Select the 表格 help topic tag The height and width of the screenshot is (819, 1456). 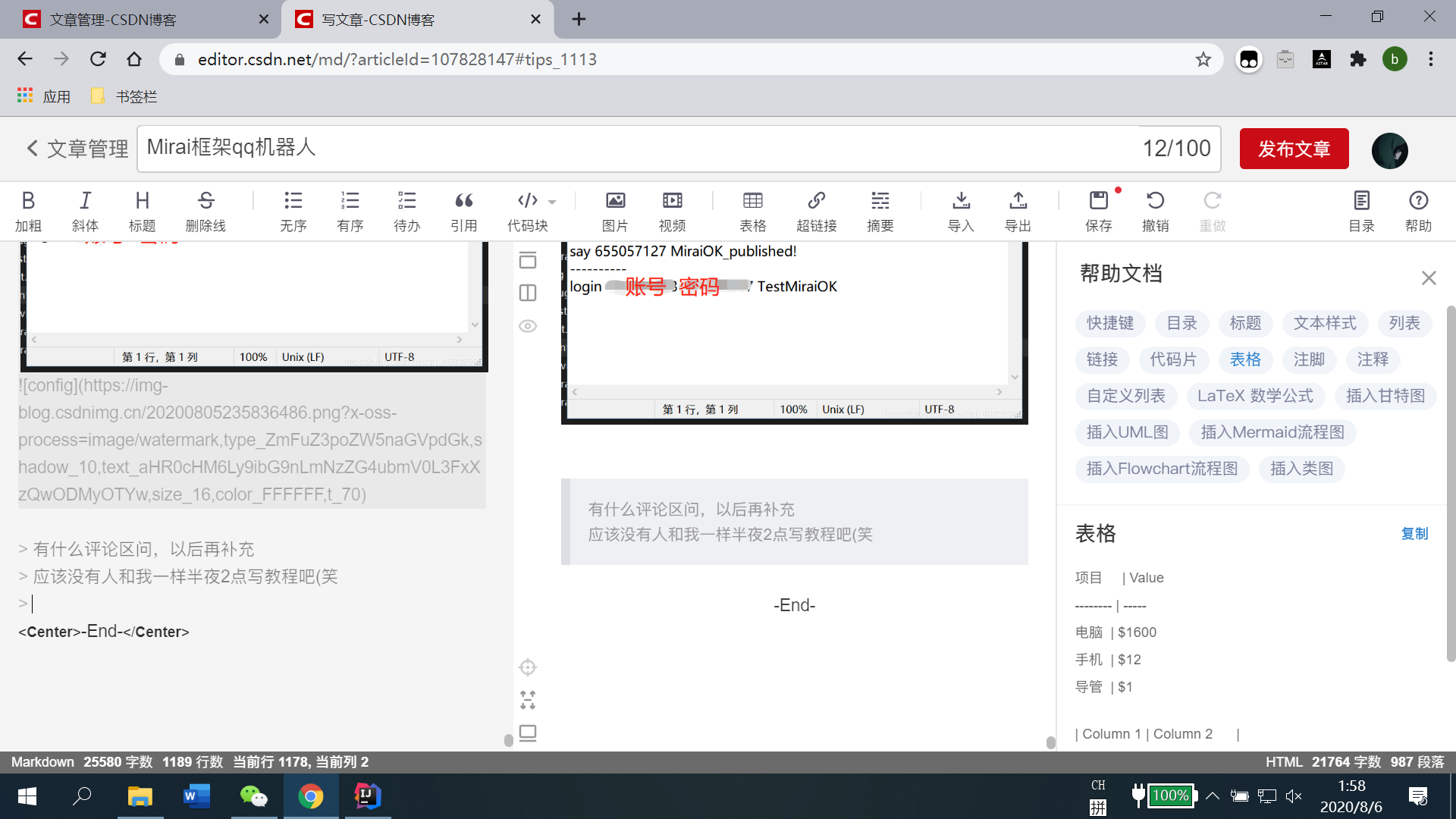[x=1244, y=359]
